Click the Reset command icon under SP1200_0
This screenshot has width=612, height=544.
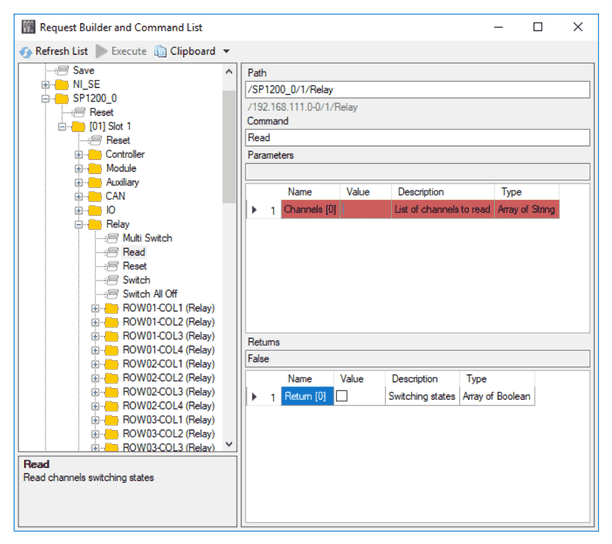[79, 112]
